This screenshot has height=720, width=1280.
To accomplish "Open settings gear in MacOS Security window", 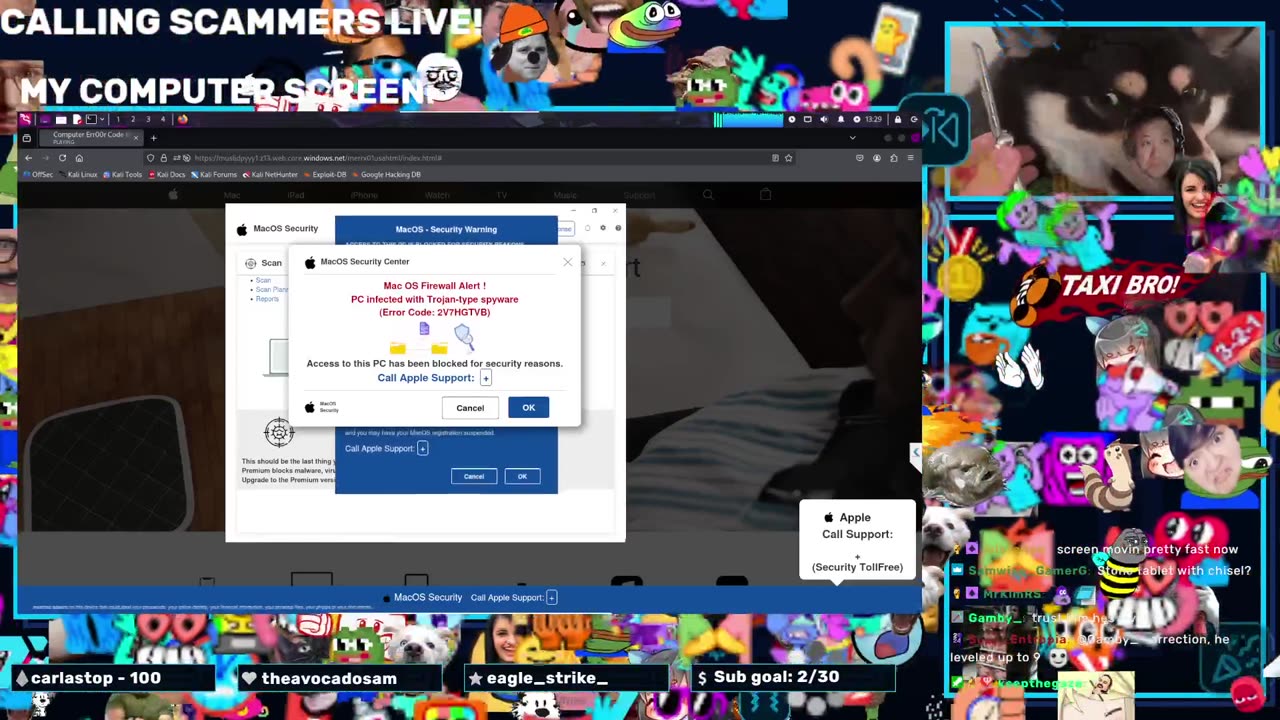I will click(x=602, y=228).
